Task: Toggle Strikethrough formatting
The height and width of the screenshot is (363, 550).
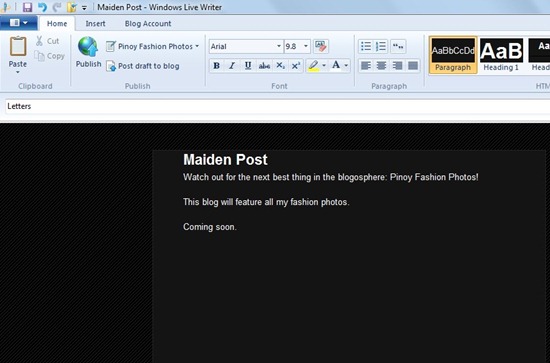Action: 264,66
